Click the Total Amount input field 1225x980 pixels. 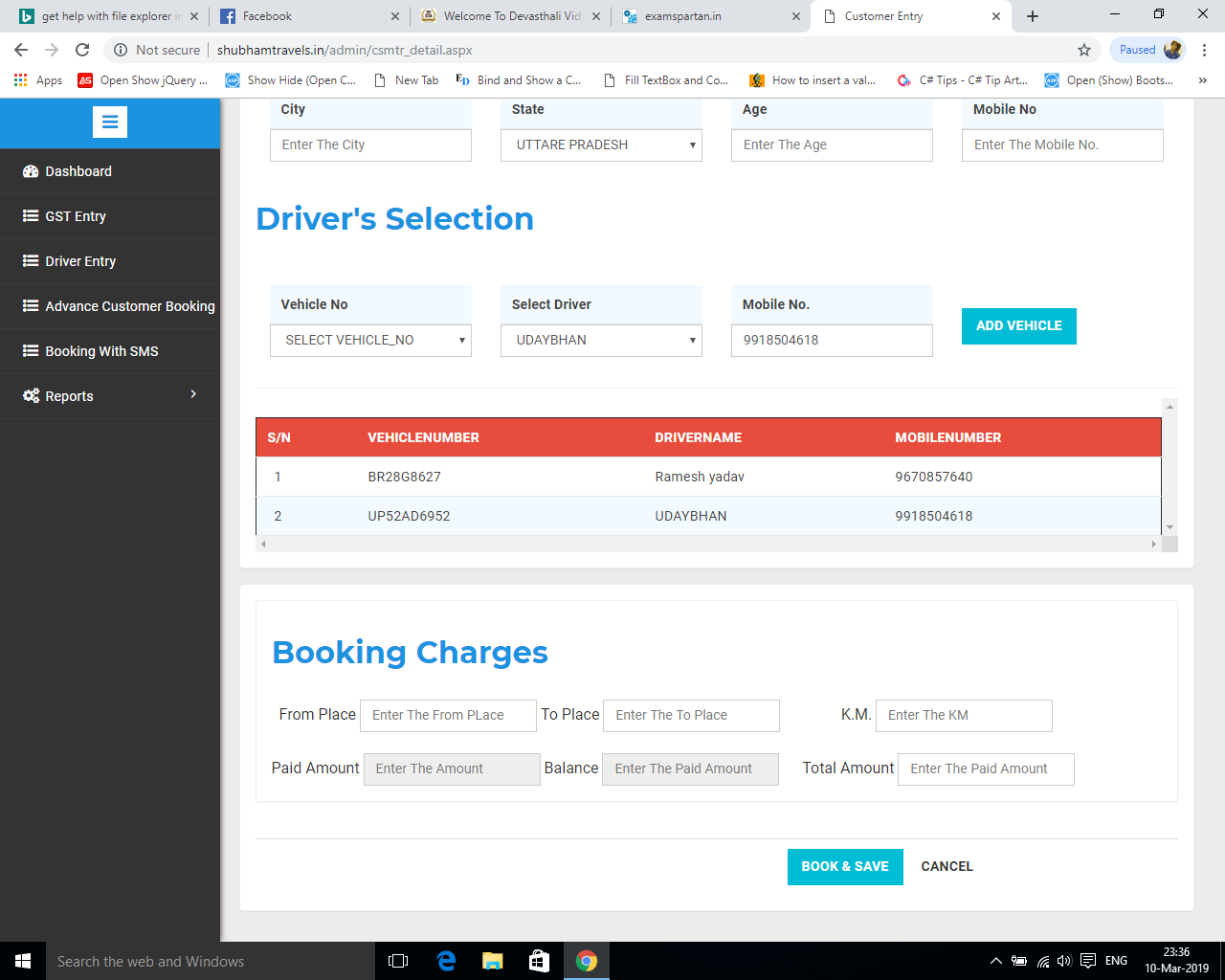(986, 768)
